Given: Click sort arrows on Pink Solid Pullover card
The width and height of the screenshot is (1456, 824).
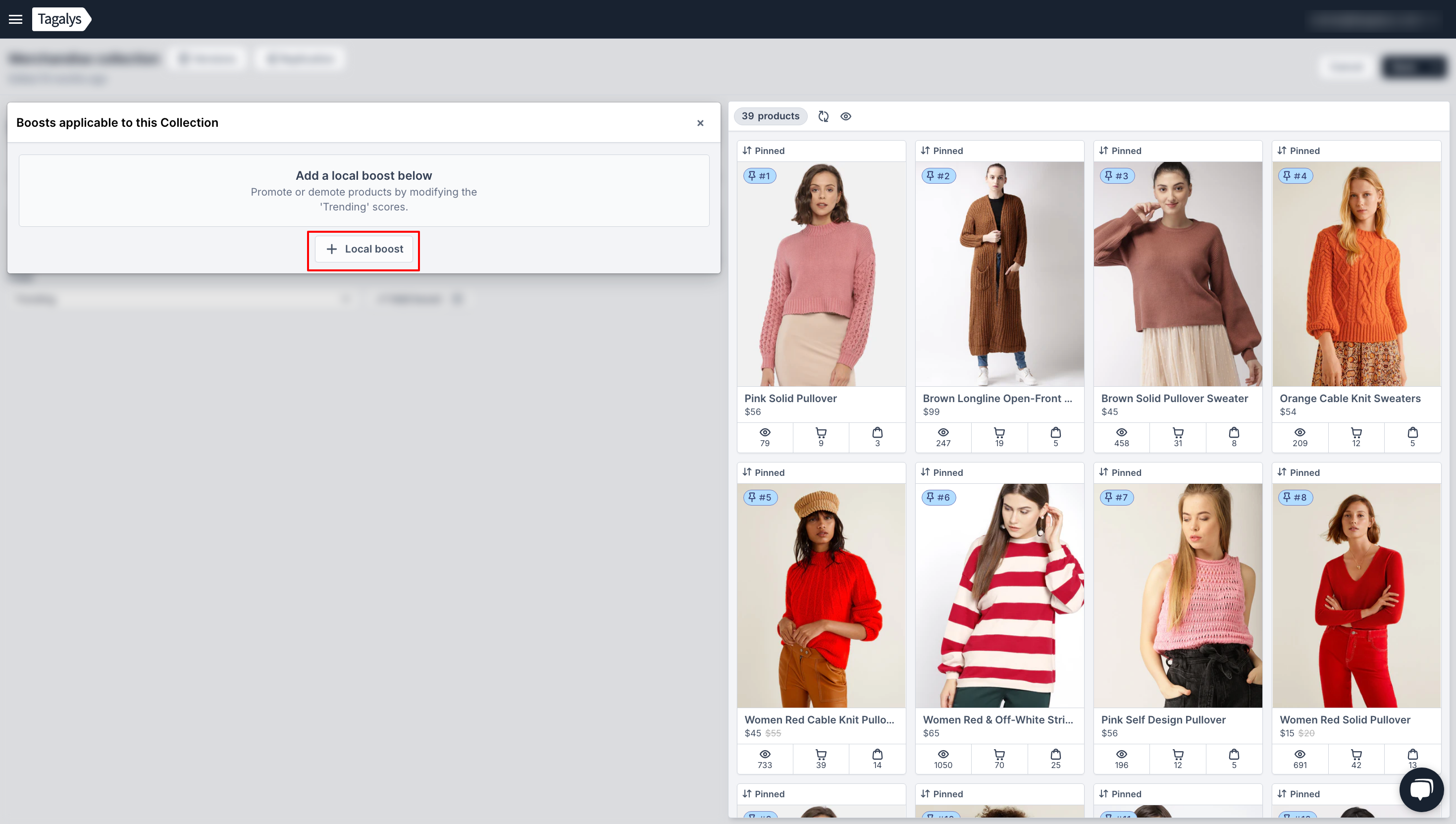Looking at the screenshot, I should pyautogui.click(x=747, y=151).
